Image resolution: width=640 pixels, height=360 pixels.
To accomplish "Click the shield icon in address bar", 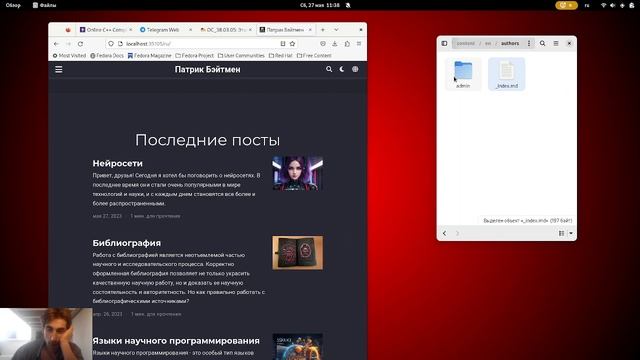I will click(111, 44).
